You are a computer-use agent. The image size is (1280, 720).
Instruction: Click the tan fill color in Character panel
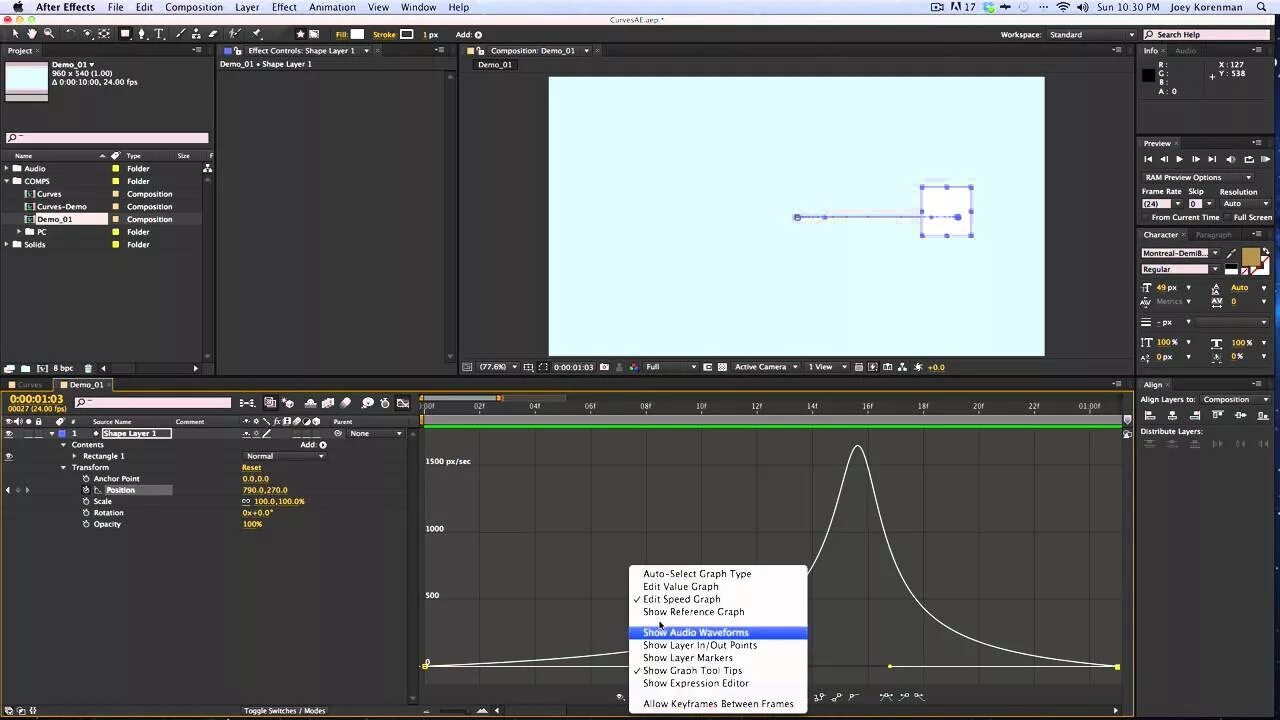click(x=1250, y=257)
